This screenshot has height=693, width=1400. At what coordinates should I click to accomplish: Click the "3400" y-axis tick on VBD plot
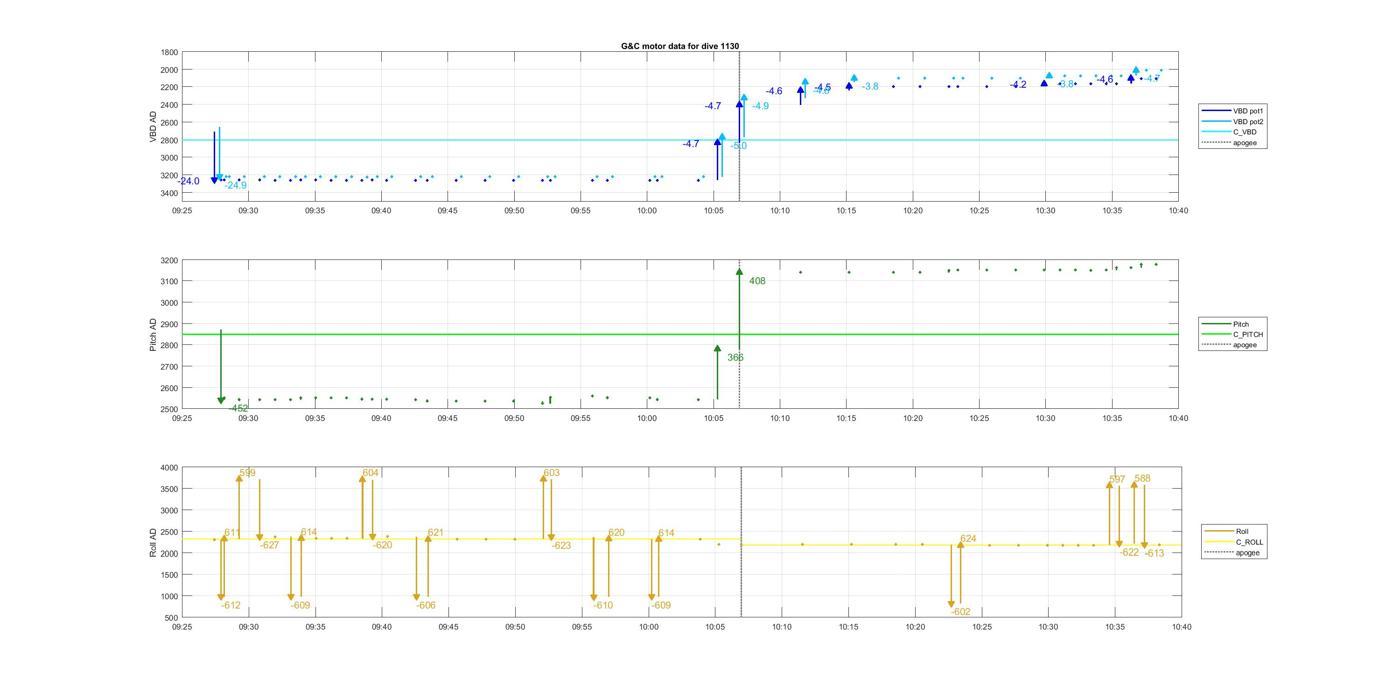tap(169, 193)
